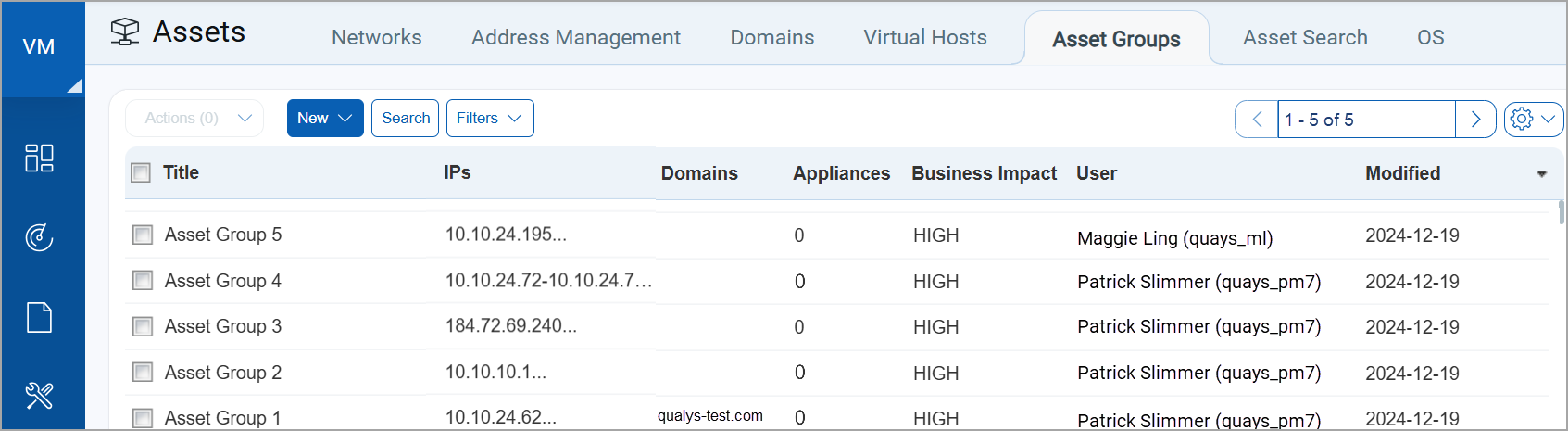Viewport: 1568px width, 431px height.
Task: Click the table vertical scrollbar
Action: point(1562,211)
